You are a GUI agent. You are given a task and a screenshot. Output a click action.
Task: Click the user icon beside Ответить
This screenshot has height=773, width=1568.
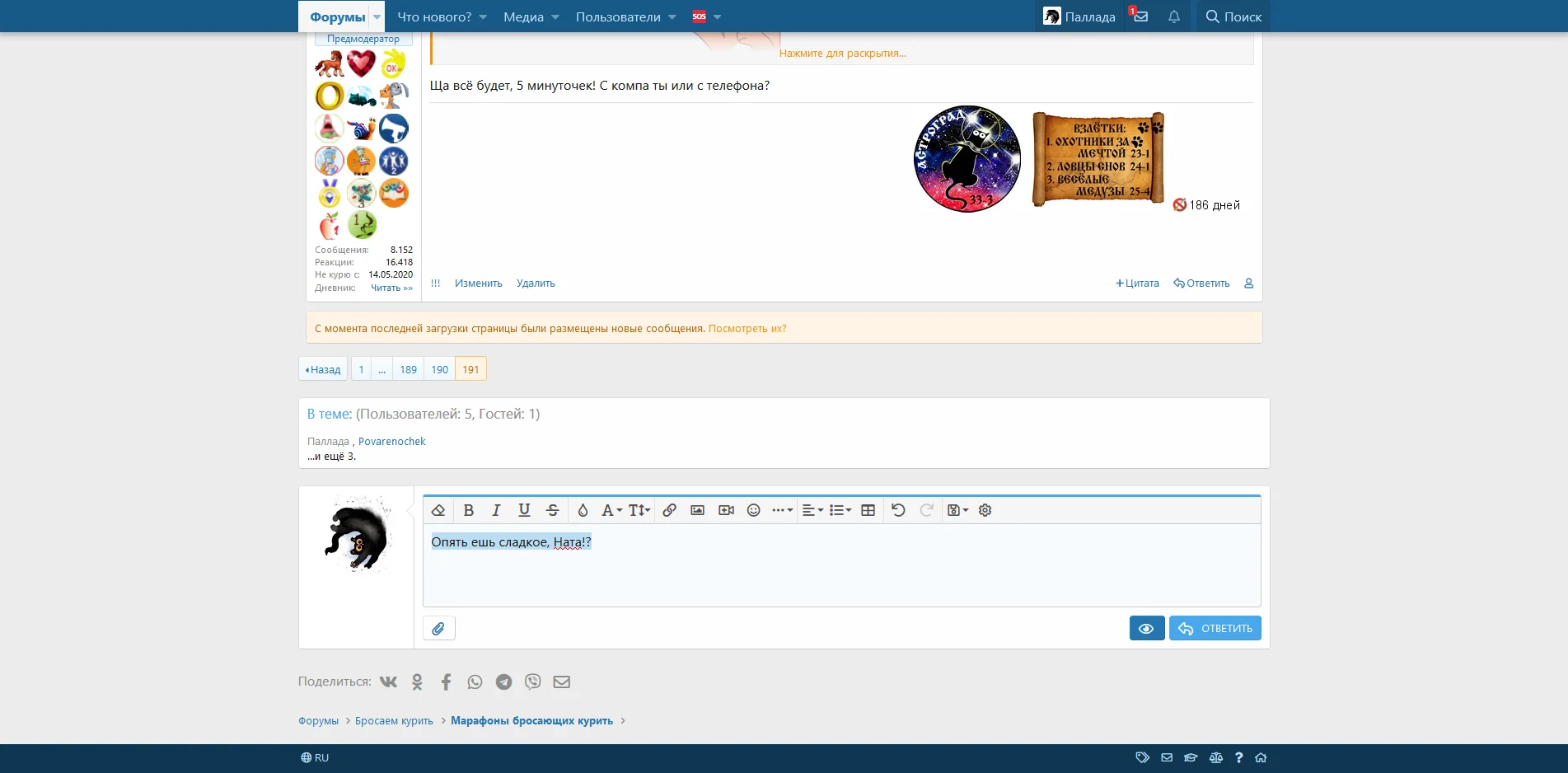point(1248,283)
